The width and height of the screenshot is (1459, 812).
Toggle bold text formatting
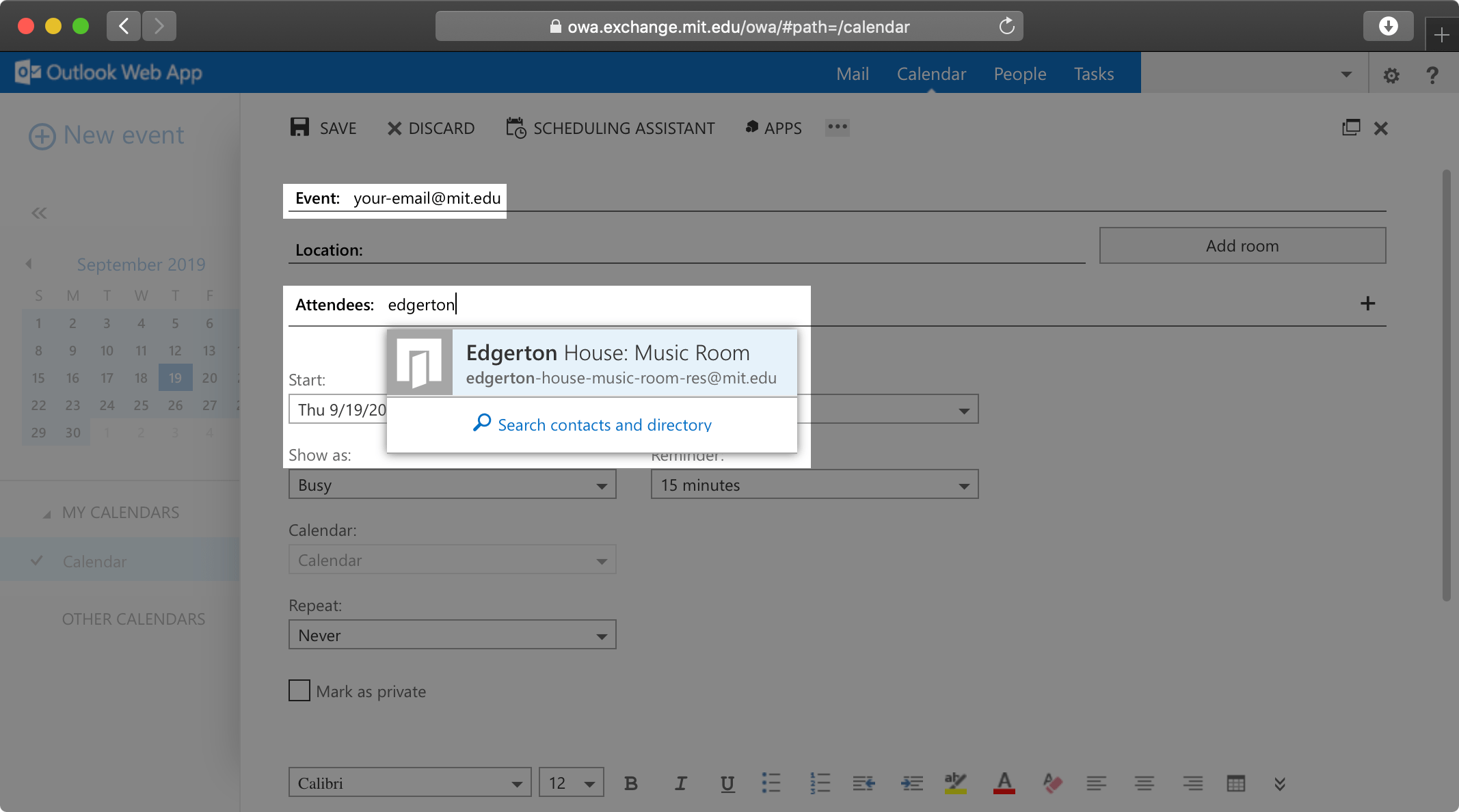click(630, 783)
